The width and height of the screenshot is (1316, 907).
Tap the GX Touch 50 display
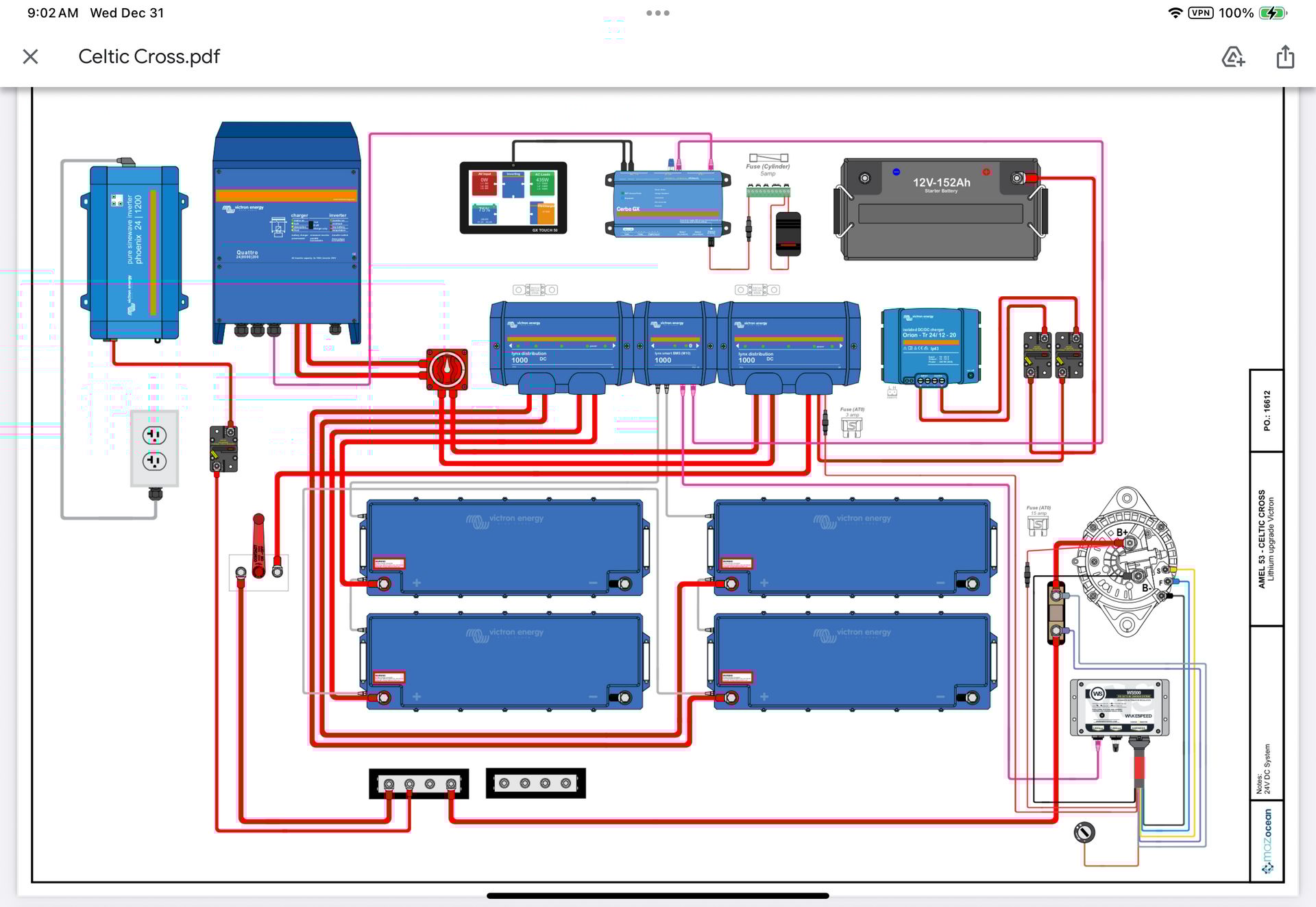513,197
